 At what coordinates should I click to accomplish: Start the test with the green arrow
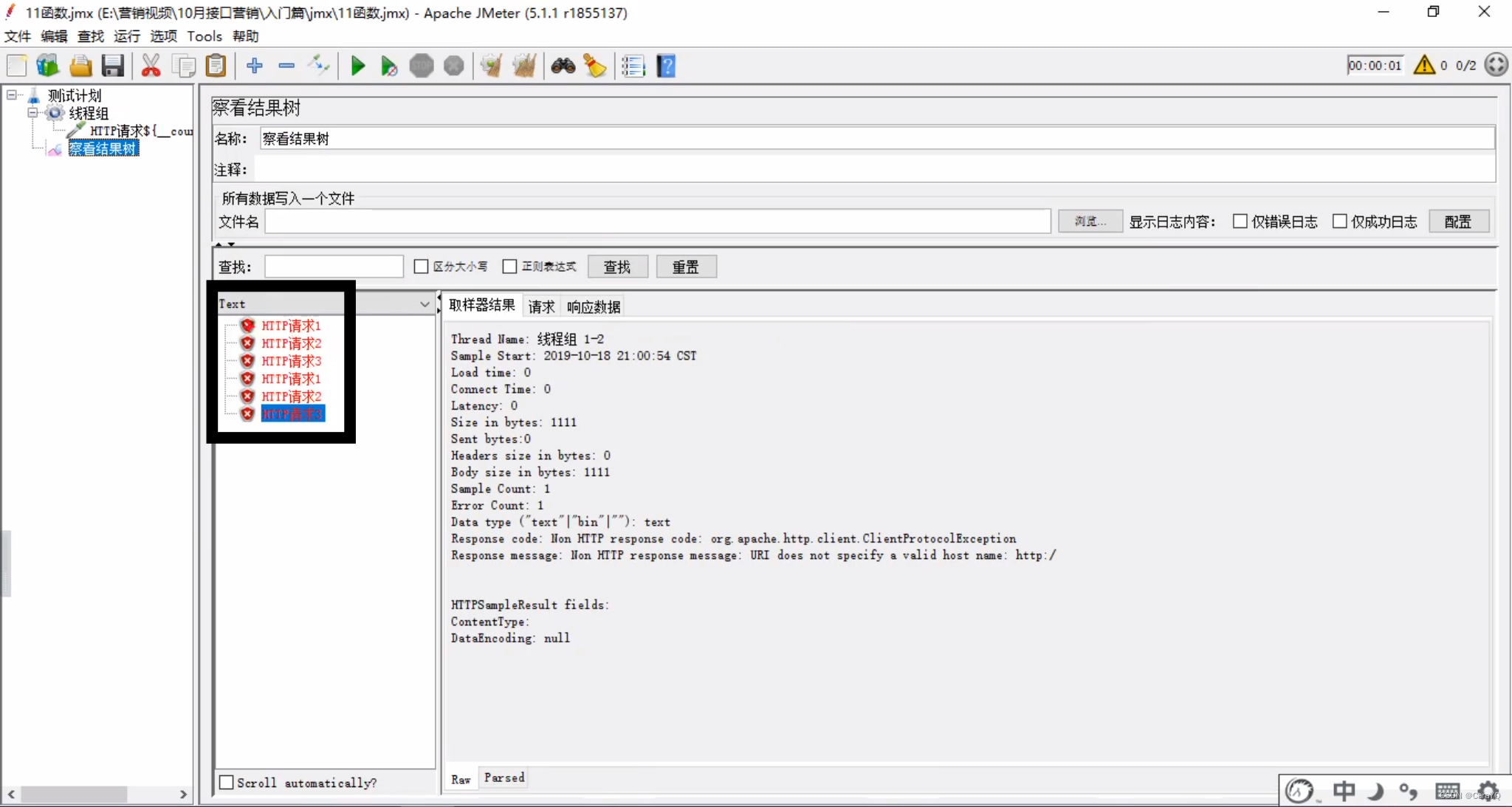click(x=358, y=66)
